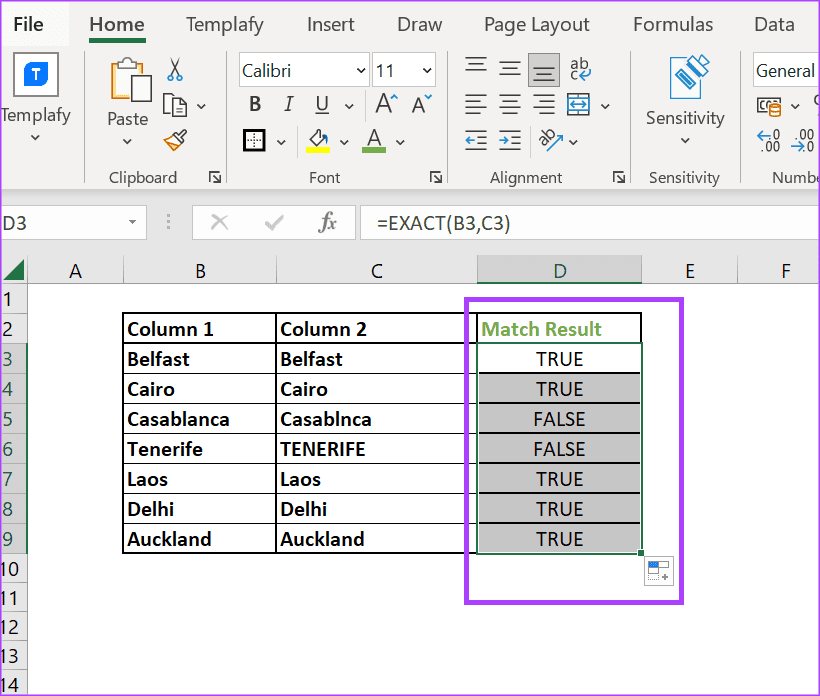
Task: Cancel formula entry with X
Action: (x=219, y=223)
